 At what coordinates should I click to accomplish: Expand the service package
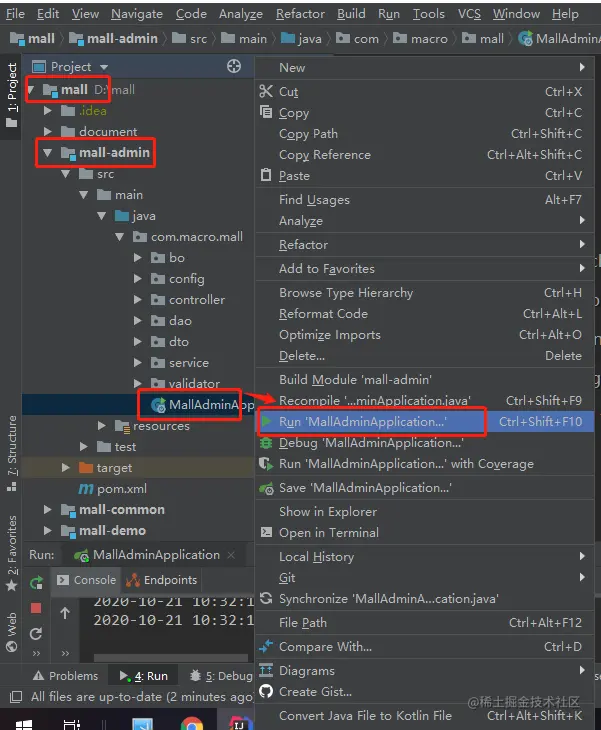(137, 362)
